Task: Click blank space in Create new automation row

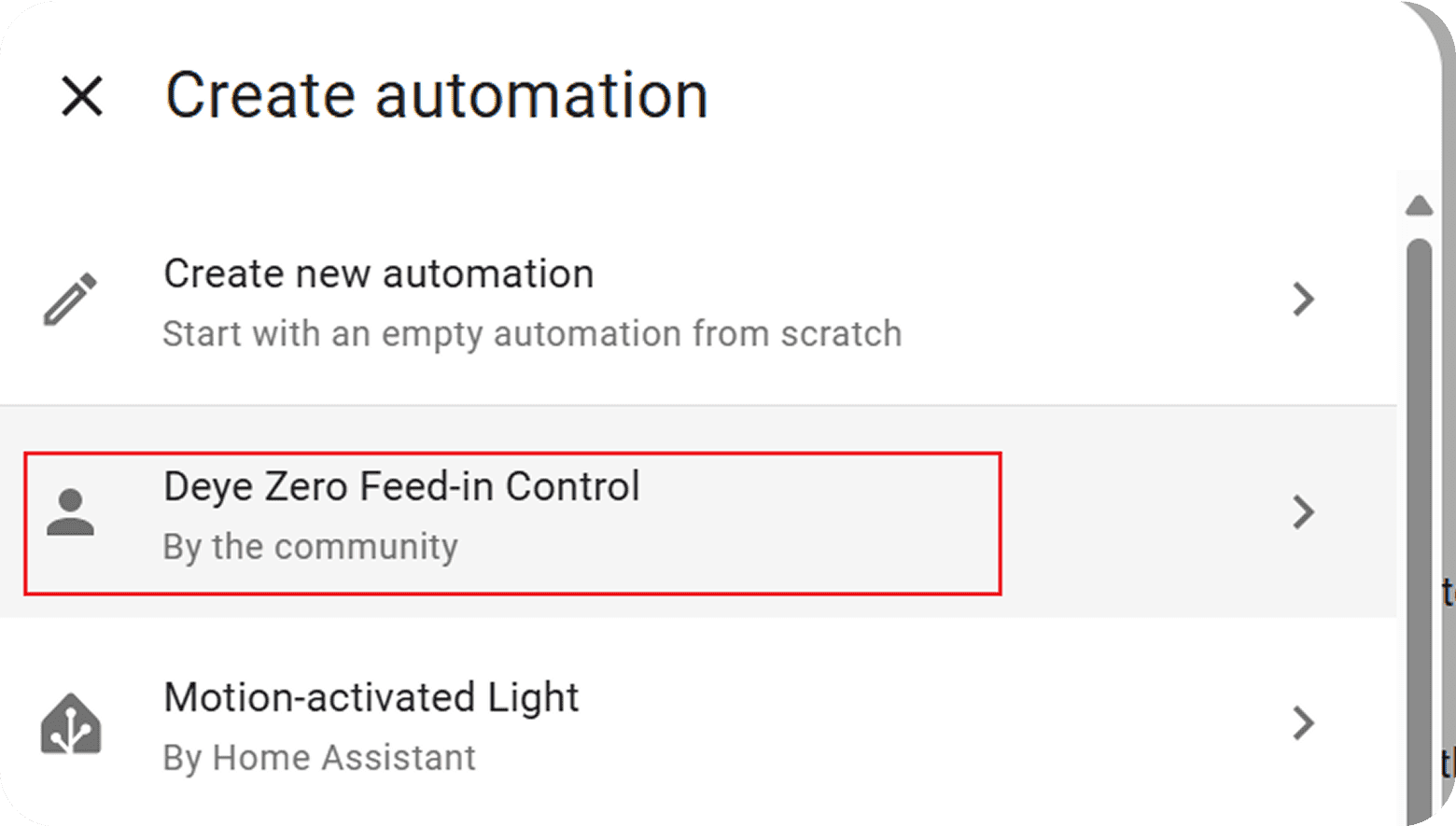Action: point(1073,300)
